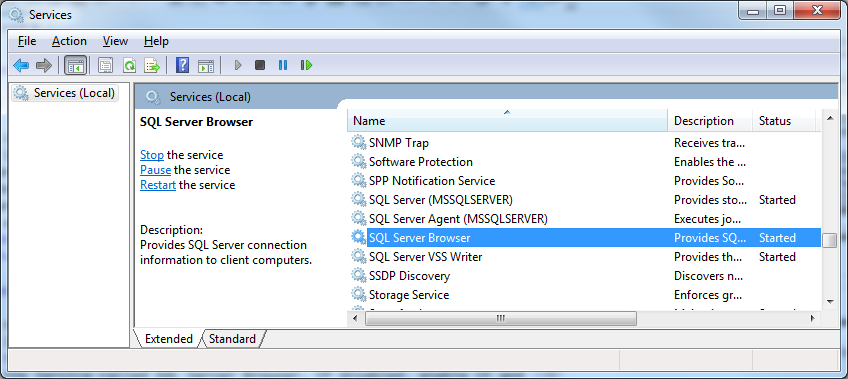The image size is (848, 379).
Task: Click the Software Protection gear icon
Action: click(359, 162)
